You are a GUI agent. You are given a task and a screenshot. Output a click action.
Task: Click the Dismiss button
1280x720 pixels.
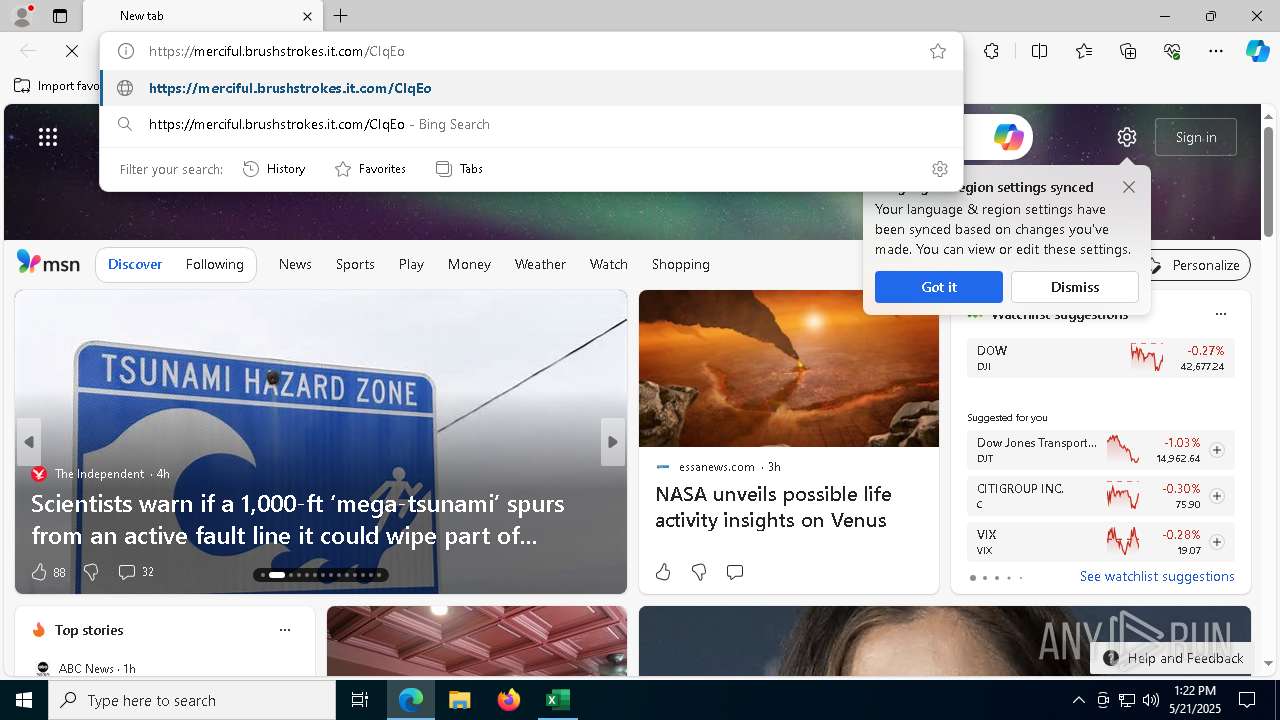coord(1075,287)
